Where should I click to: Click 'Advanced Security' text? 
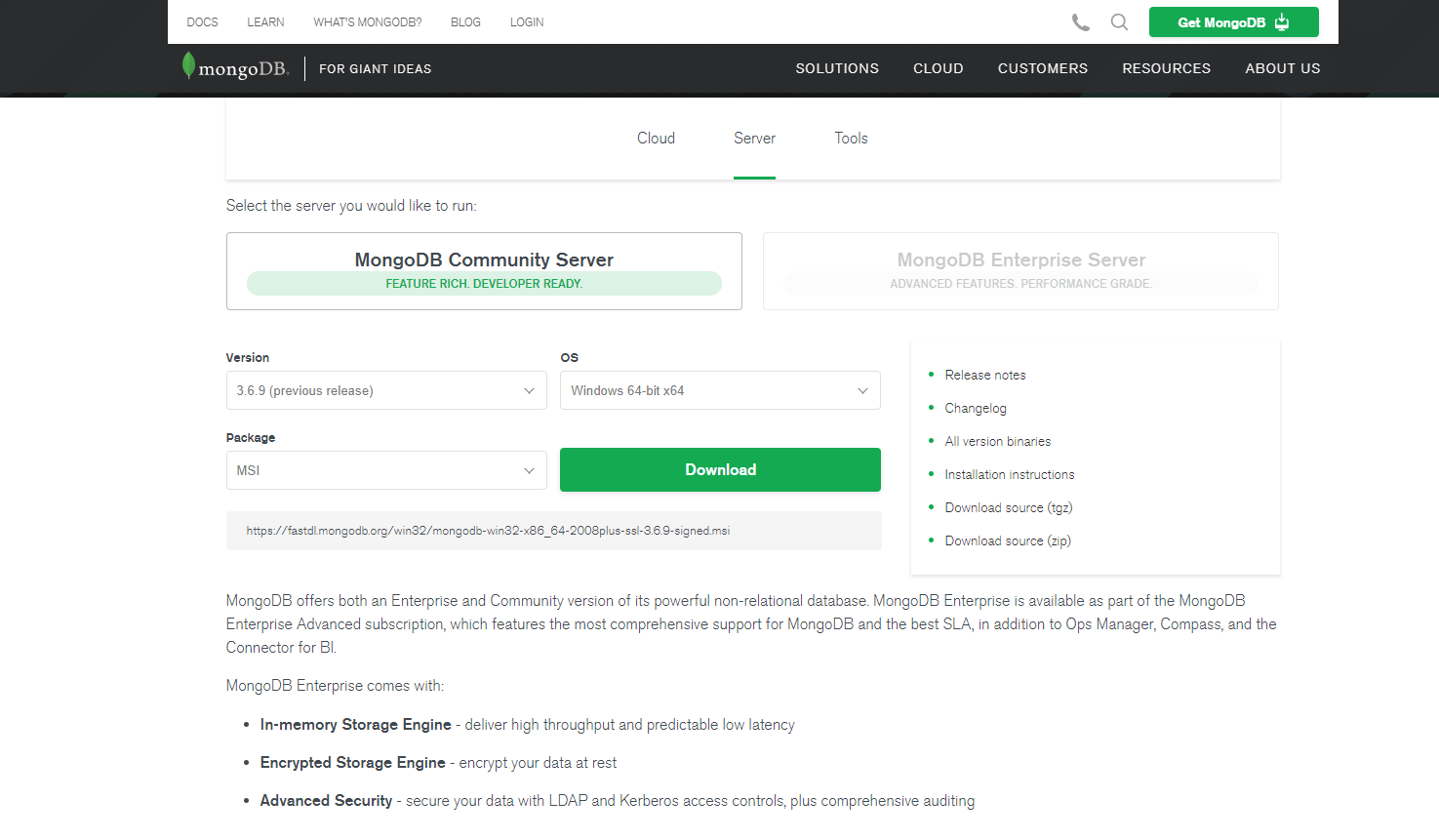pos(326,801)
